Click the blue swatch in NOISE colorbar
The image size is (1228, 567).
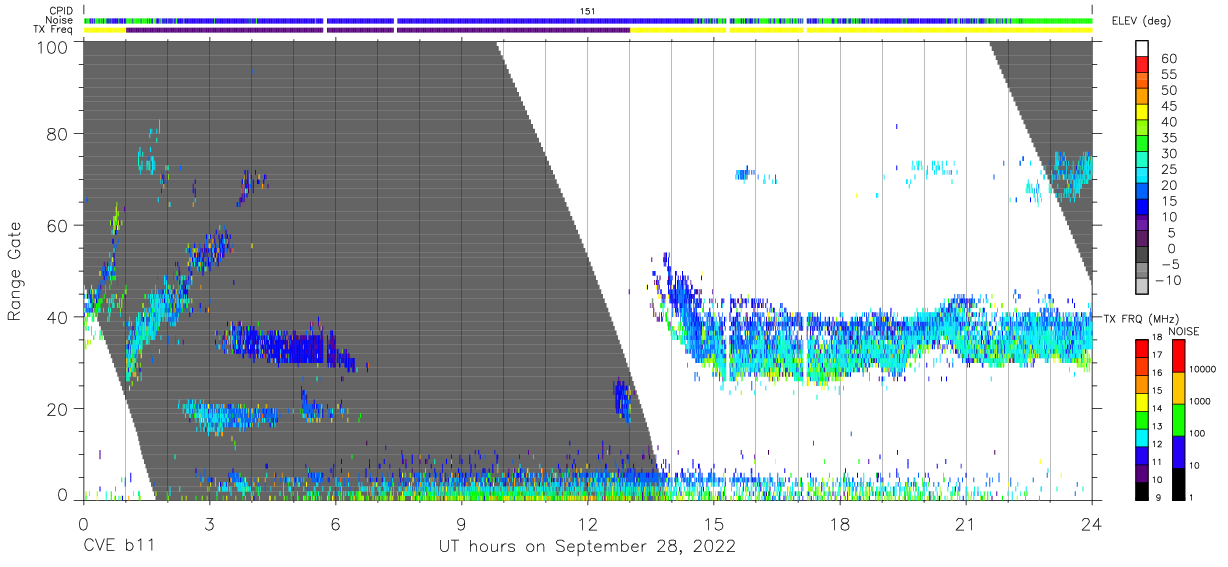[x=1177, y=450]
